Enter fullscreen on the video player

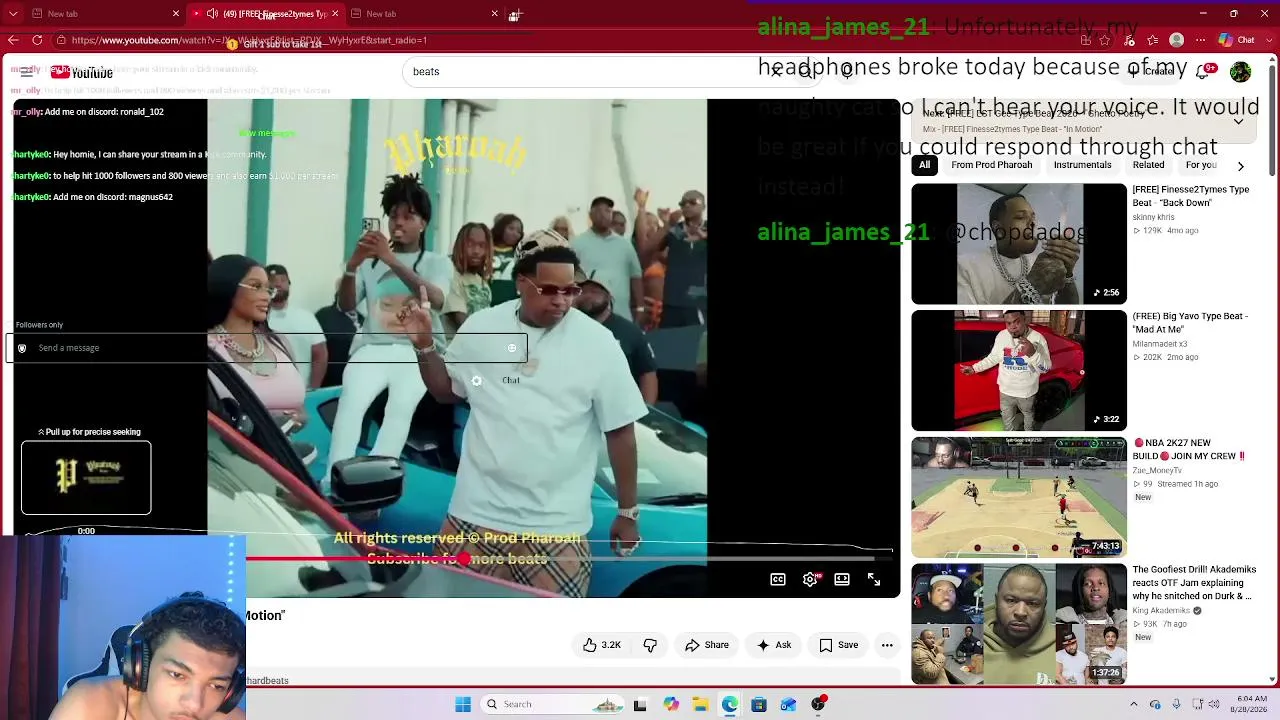click(x=874, y=579)
